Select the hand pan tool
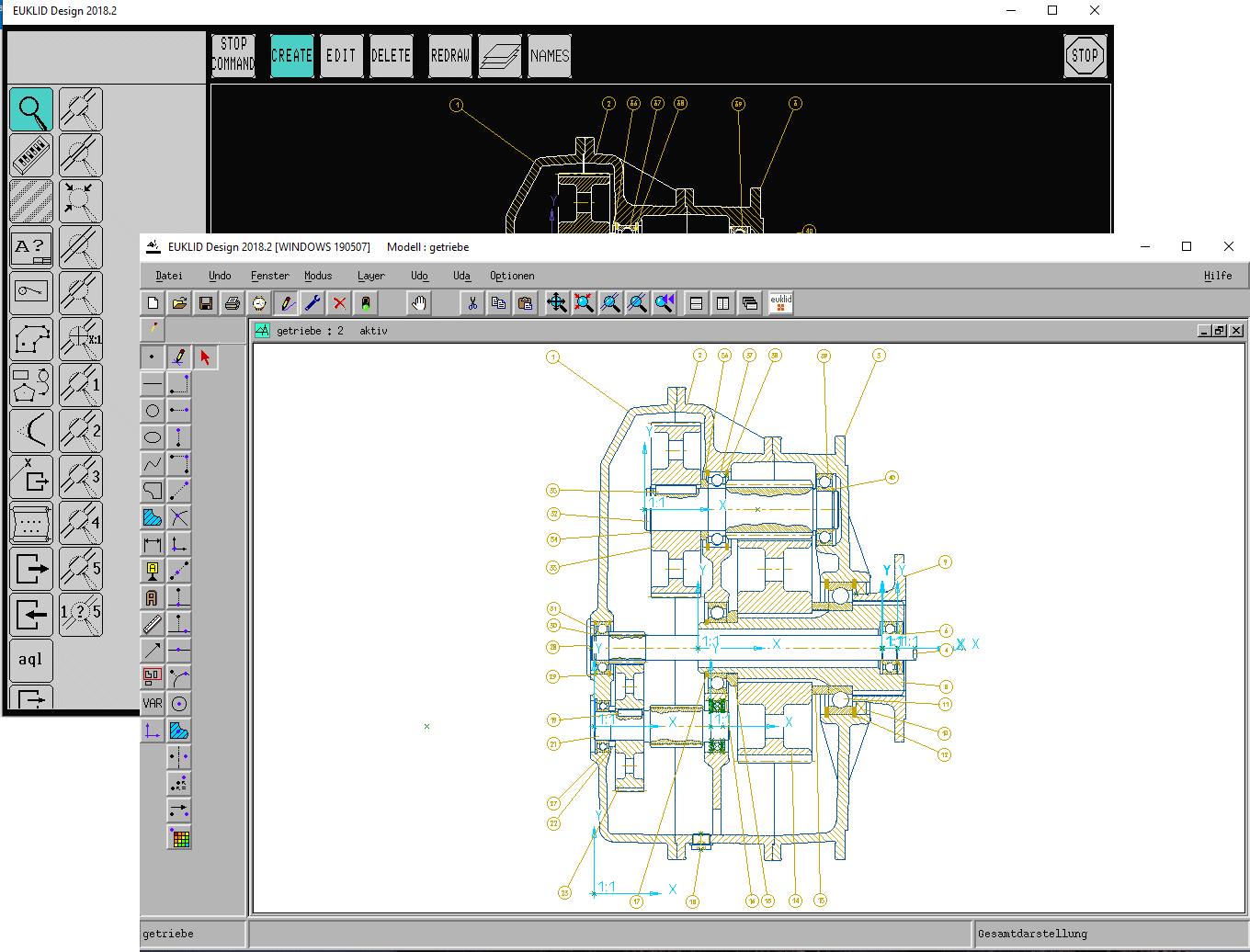 click(x=419, y=303)
